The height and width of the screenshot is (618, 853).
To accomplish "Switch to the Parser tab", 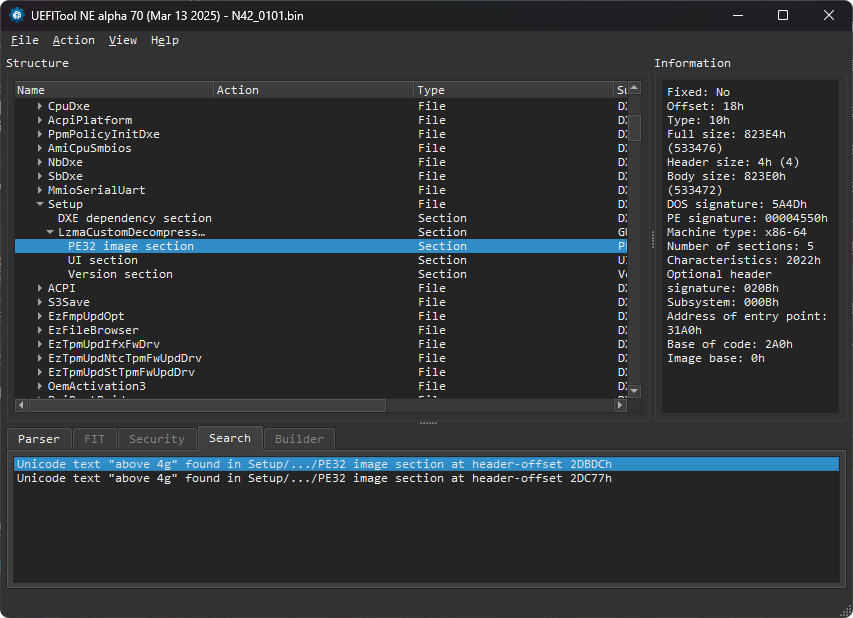I will pyautogui.click(x=39, y=439).
